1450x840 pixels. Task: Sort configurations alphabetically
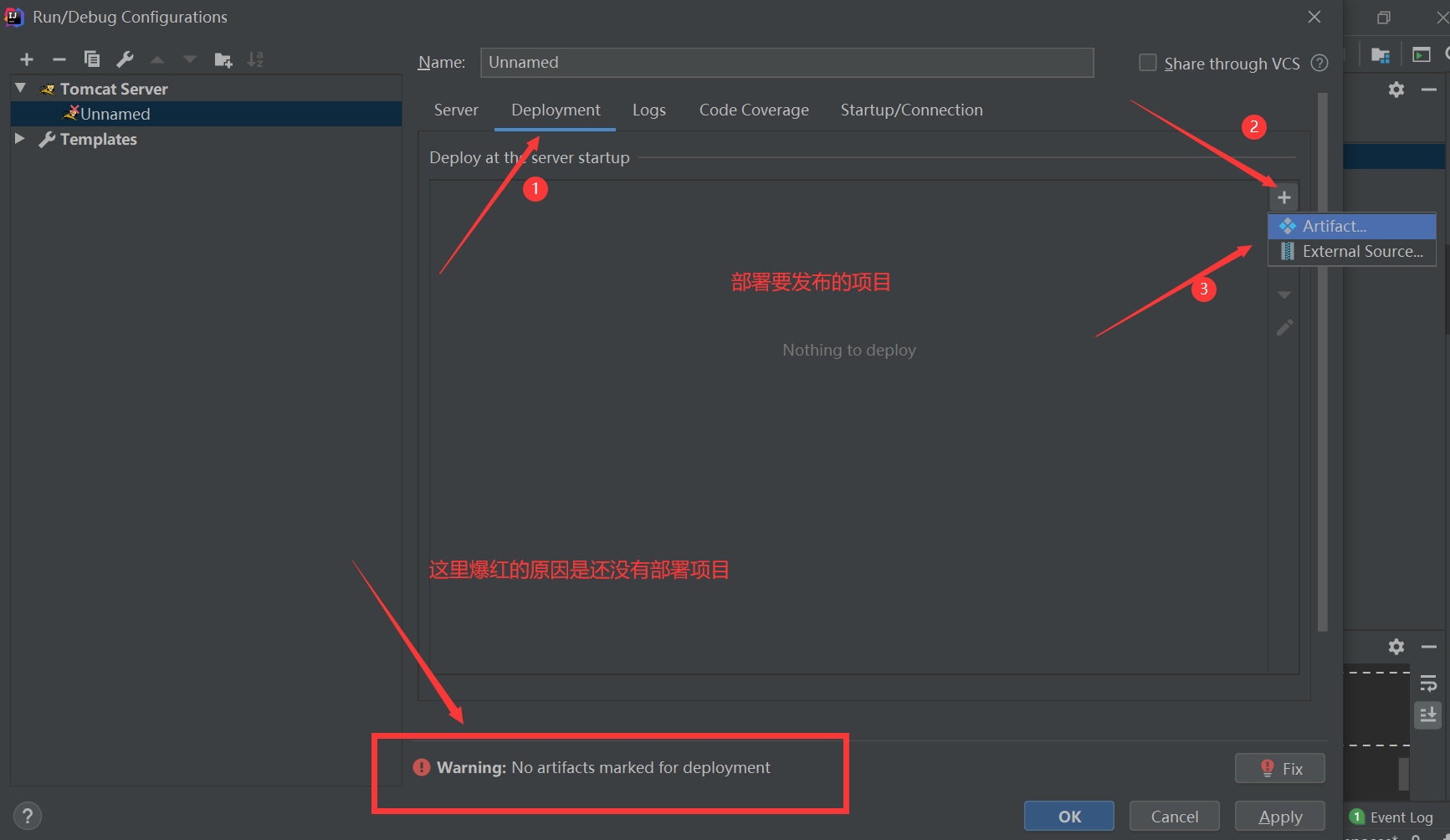pos(255,59)
